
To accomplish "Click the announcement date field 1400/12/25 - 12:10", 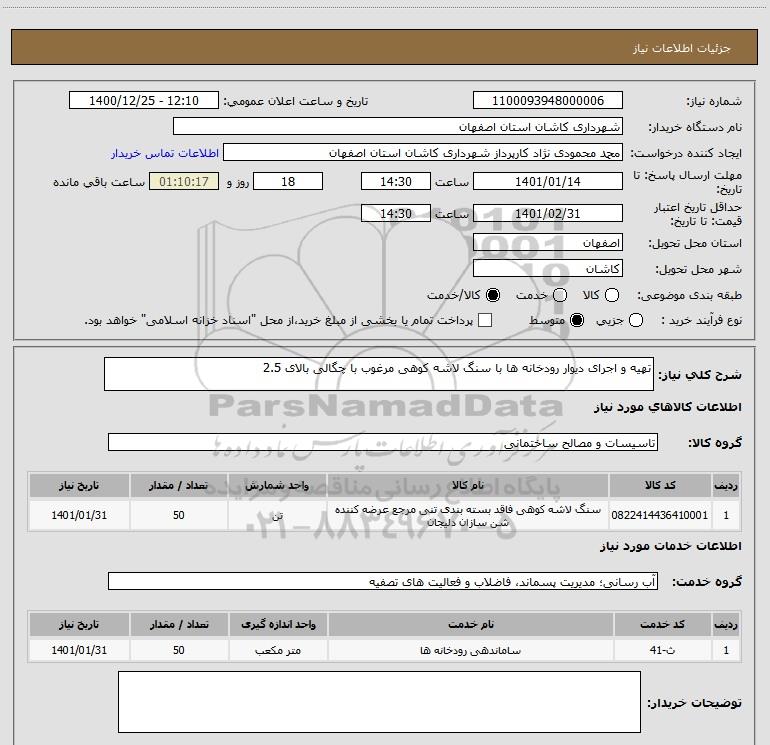I will [x=144, y=101].
